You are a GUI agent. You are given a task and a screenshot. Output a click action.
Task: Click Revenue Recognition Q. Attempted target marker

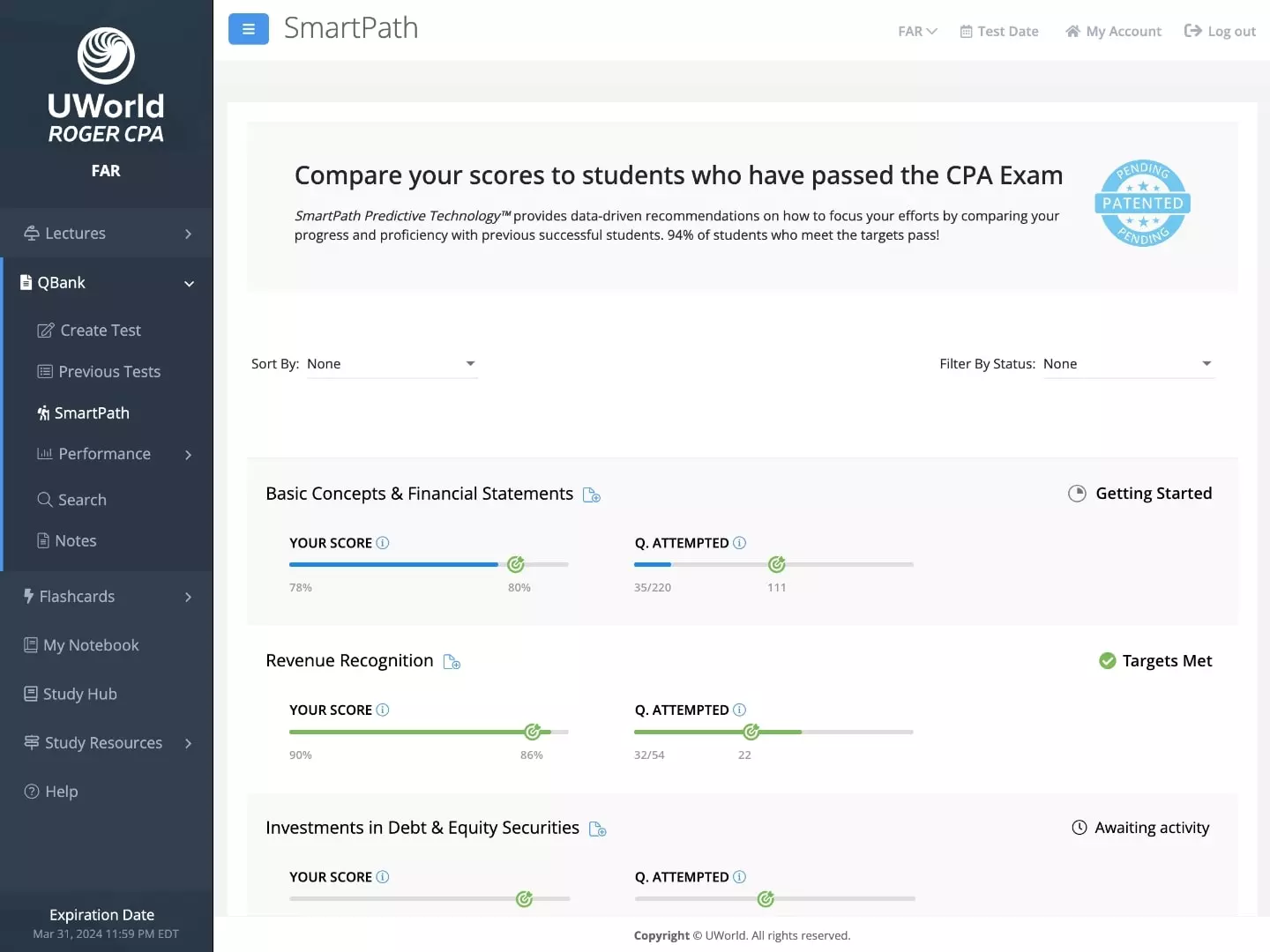coord(751,732)
